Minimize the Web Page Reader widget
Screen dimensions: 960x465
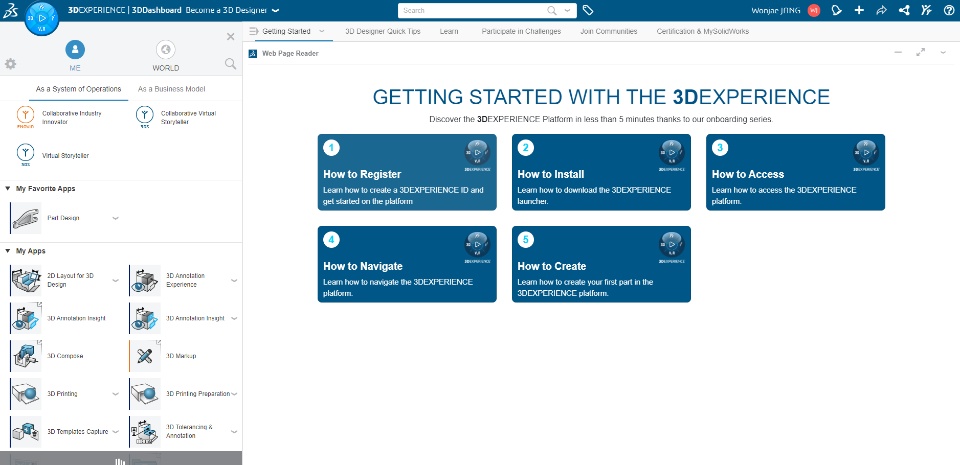pyautogui.click(x=898, y=53)
